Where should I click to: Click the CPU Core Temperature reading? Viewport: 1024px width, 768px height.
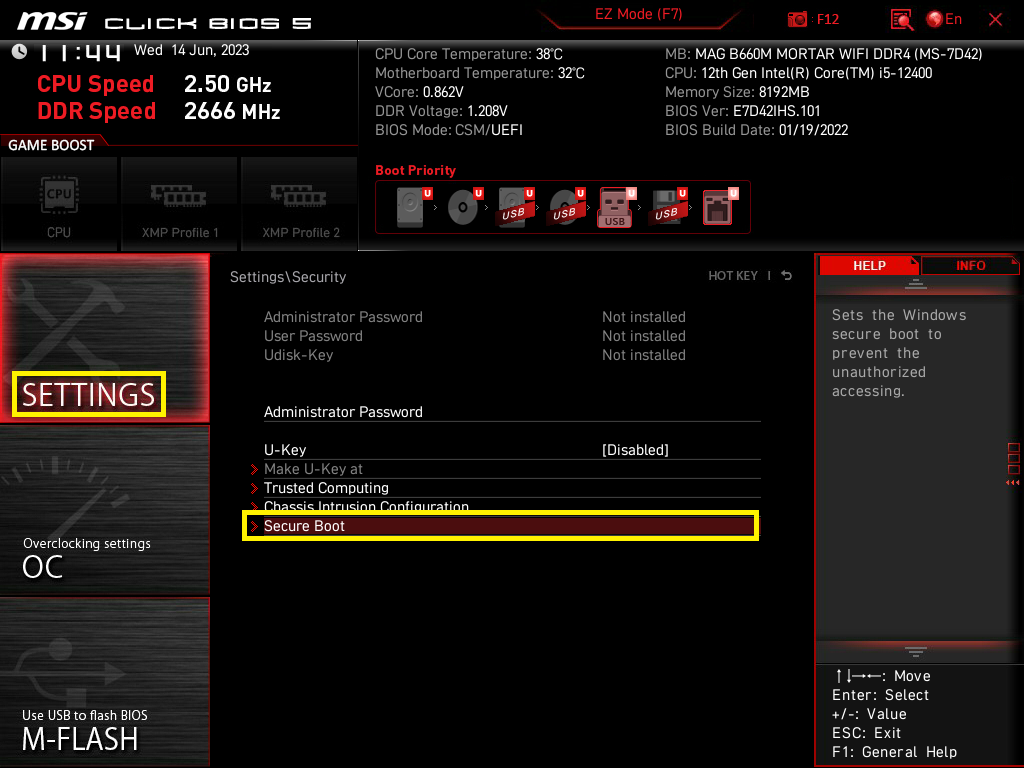(x=468, y=54)
